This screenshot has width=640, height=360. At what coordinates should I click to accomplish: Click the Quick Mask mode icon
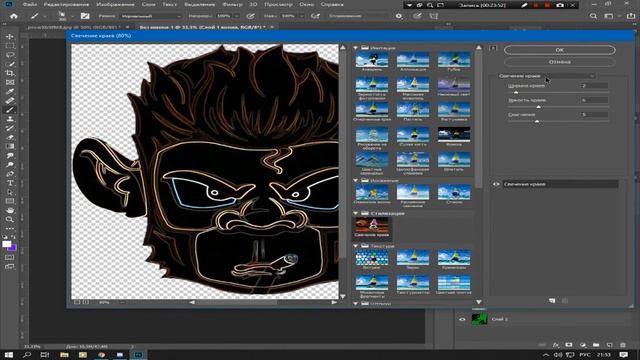click(10, 258)
